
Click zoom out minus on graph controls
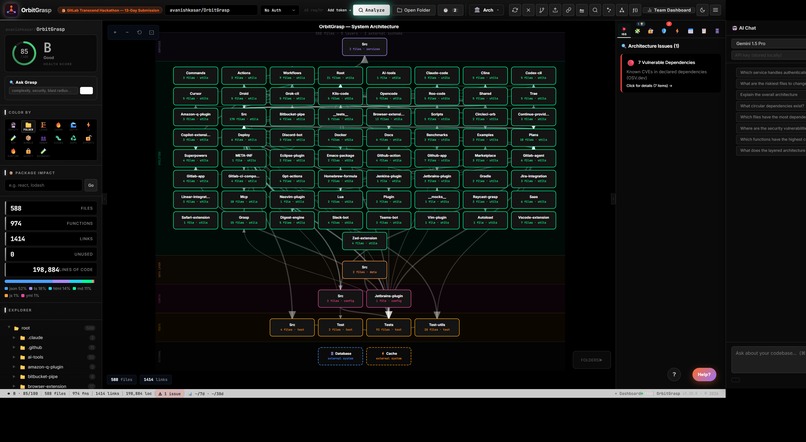[127, 32]
